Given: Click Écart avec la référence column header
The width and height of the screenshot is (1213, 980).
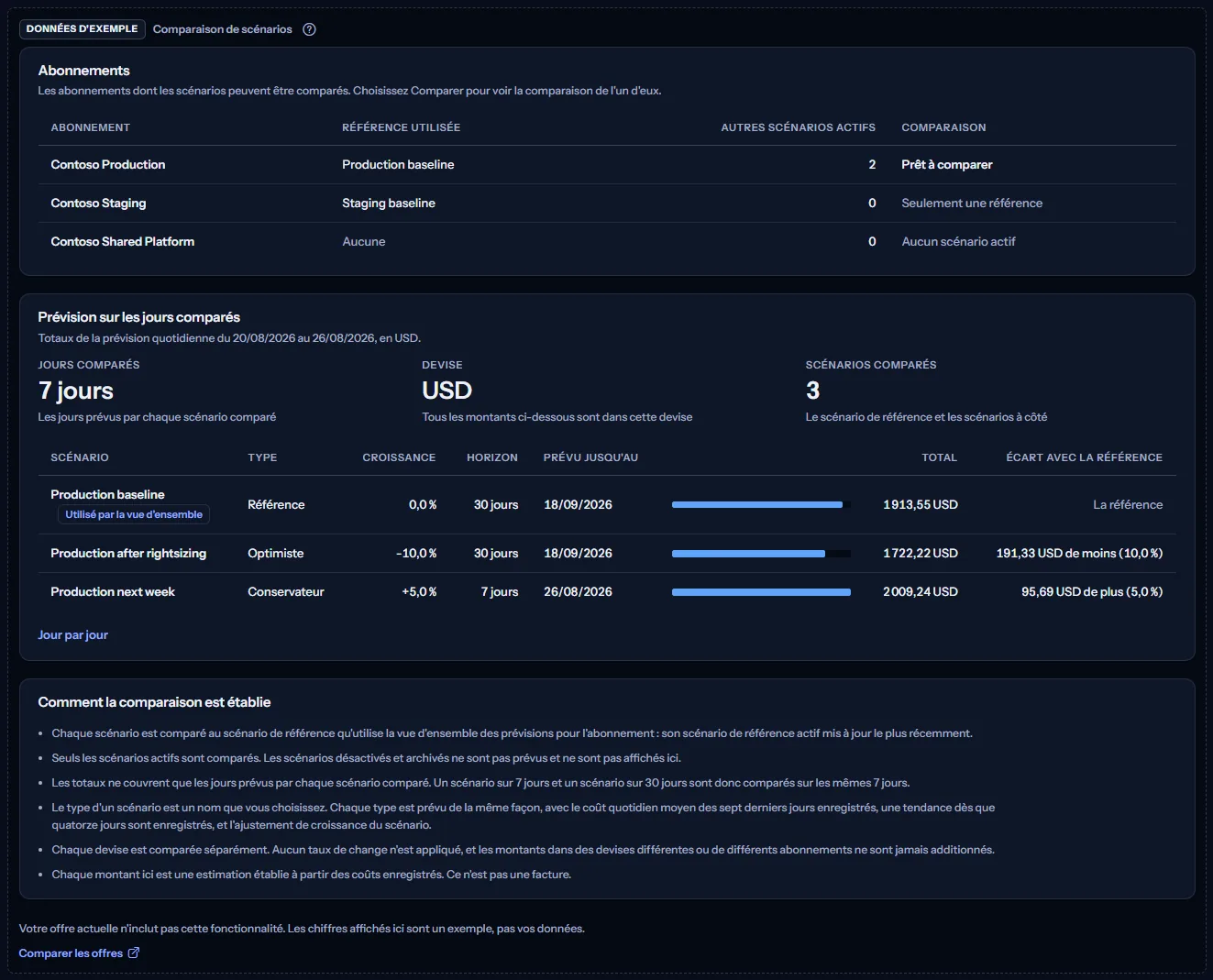Looking at the screenshot, I should [x=1084, y=457].
